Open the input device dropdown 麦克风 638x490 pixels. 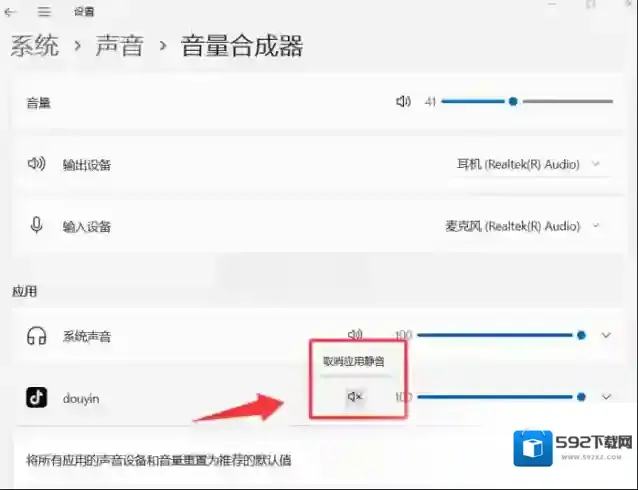[x=522, y=226]
